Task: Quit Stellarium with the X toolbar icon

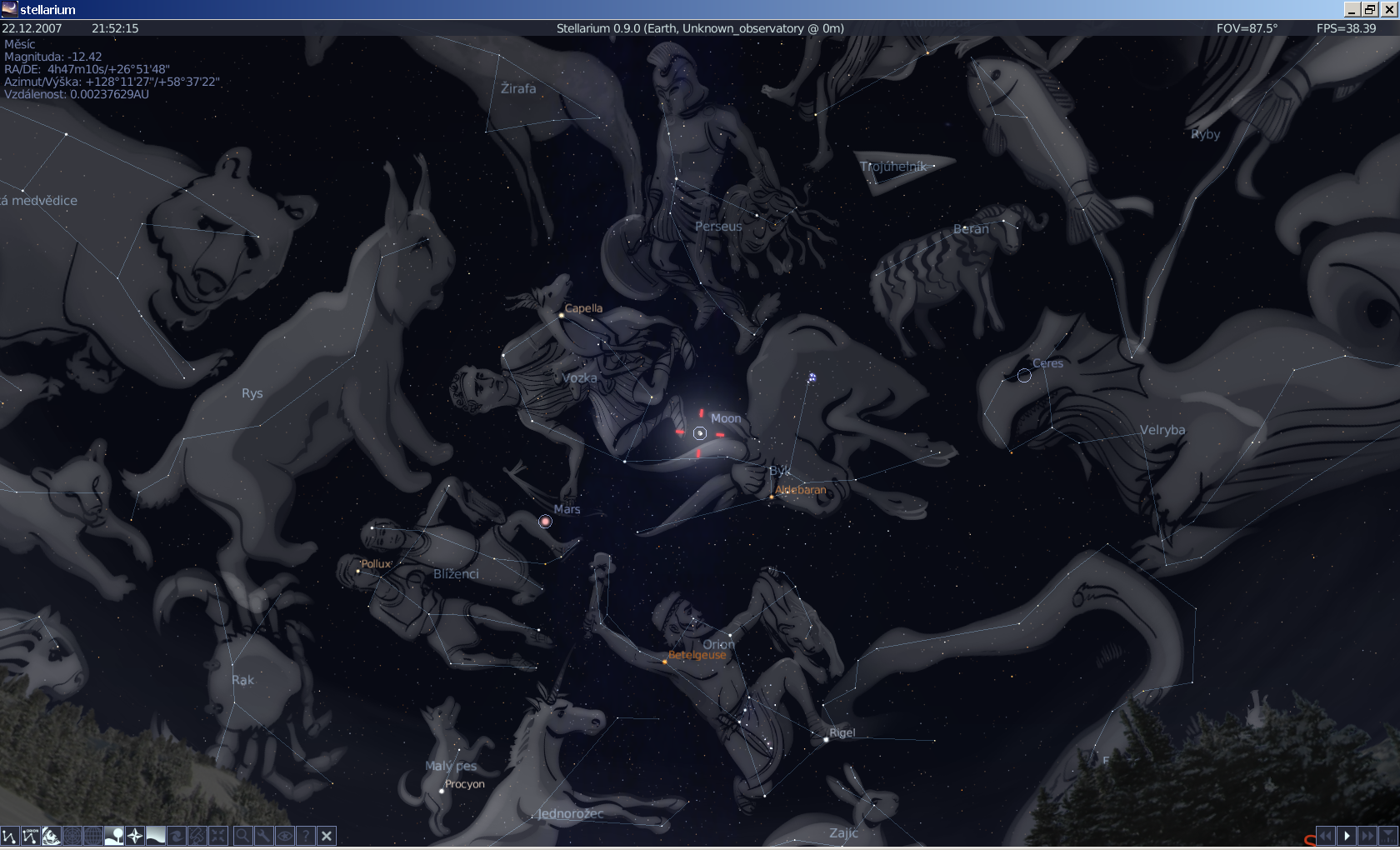Action: tap(327, 836)
